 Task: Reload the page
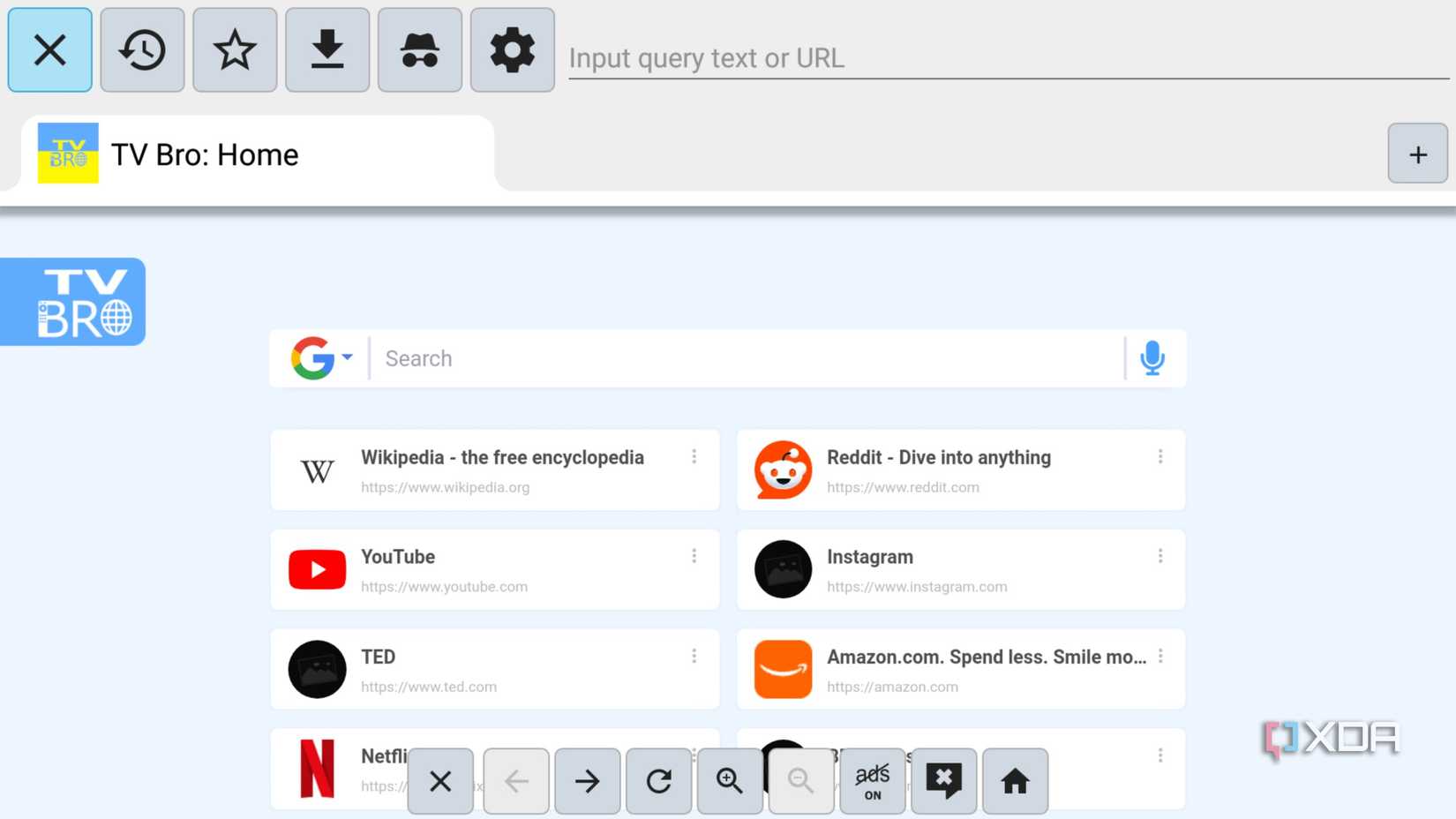(x=659, y=781)
